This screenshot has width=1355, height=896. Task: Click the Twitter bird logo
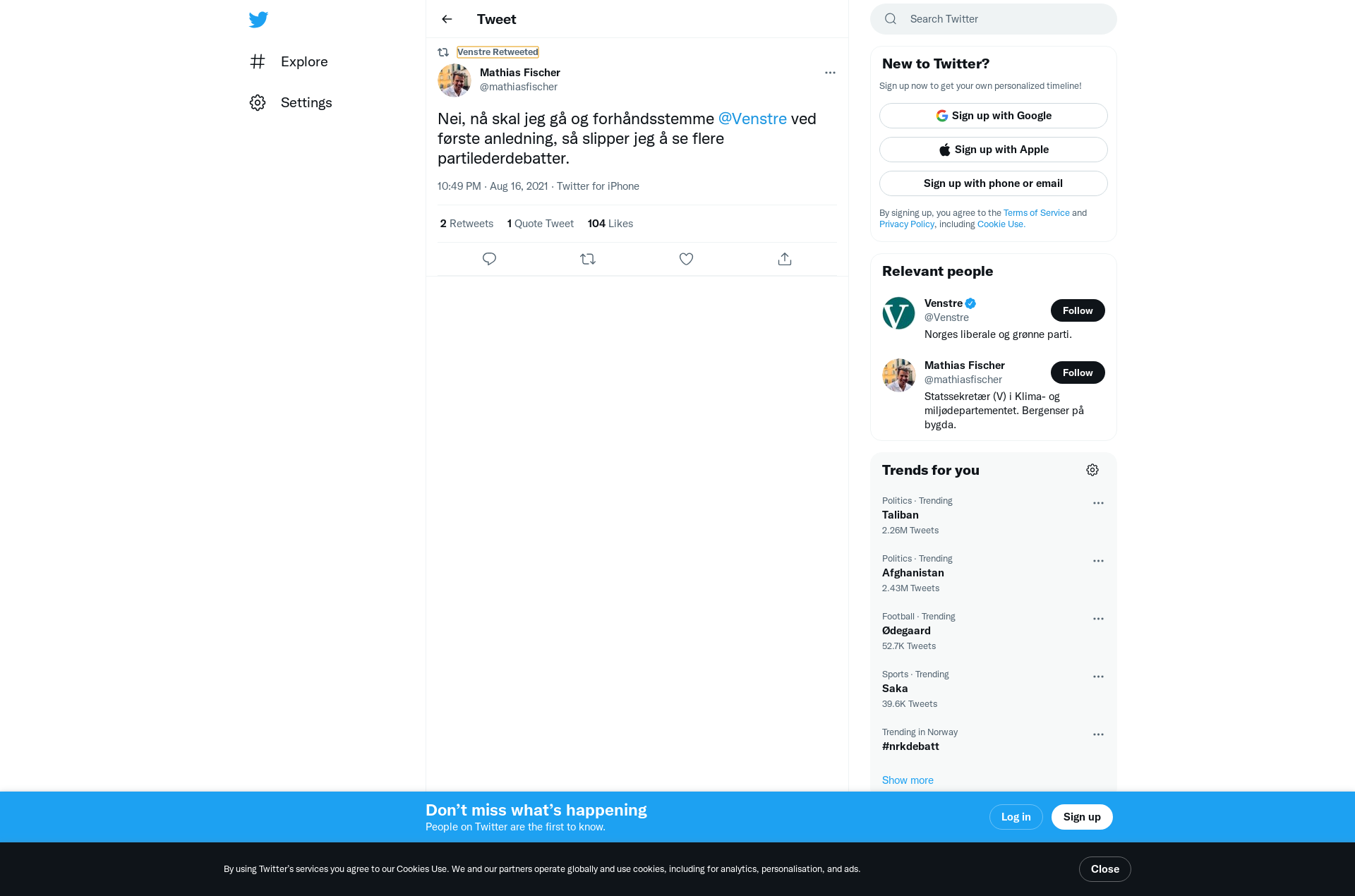pyautogui.click(x=258, y=19)
